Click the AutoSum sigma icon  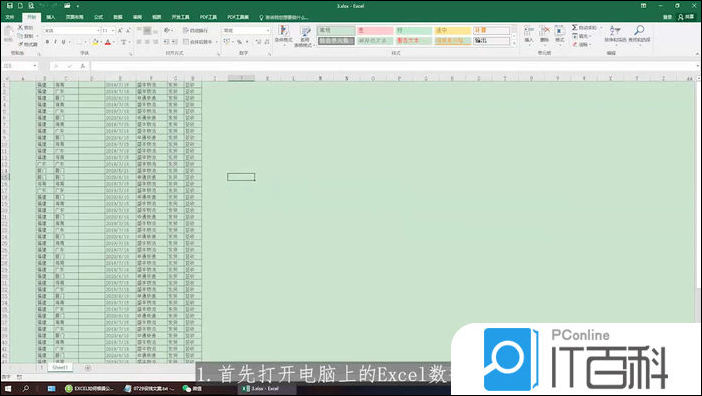click(575, 28)
